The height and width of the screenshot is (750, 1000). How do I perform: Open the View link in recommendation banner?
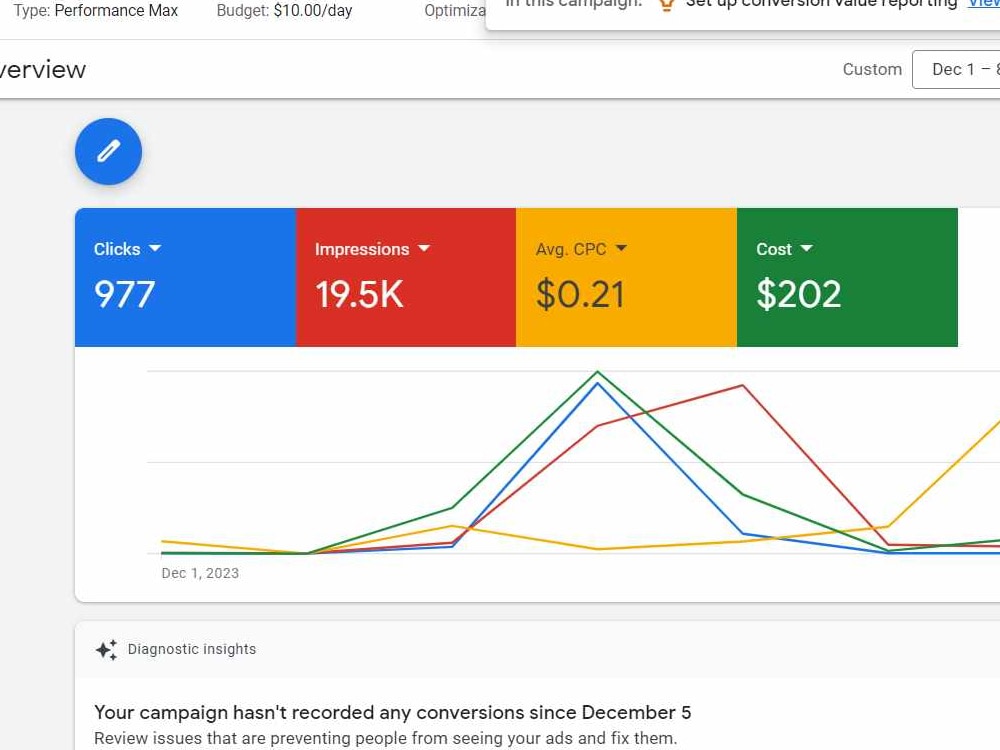point(984,3)
